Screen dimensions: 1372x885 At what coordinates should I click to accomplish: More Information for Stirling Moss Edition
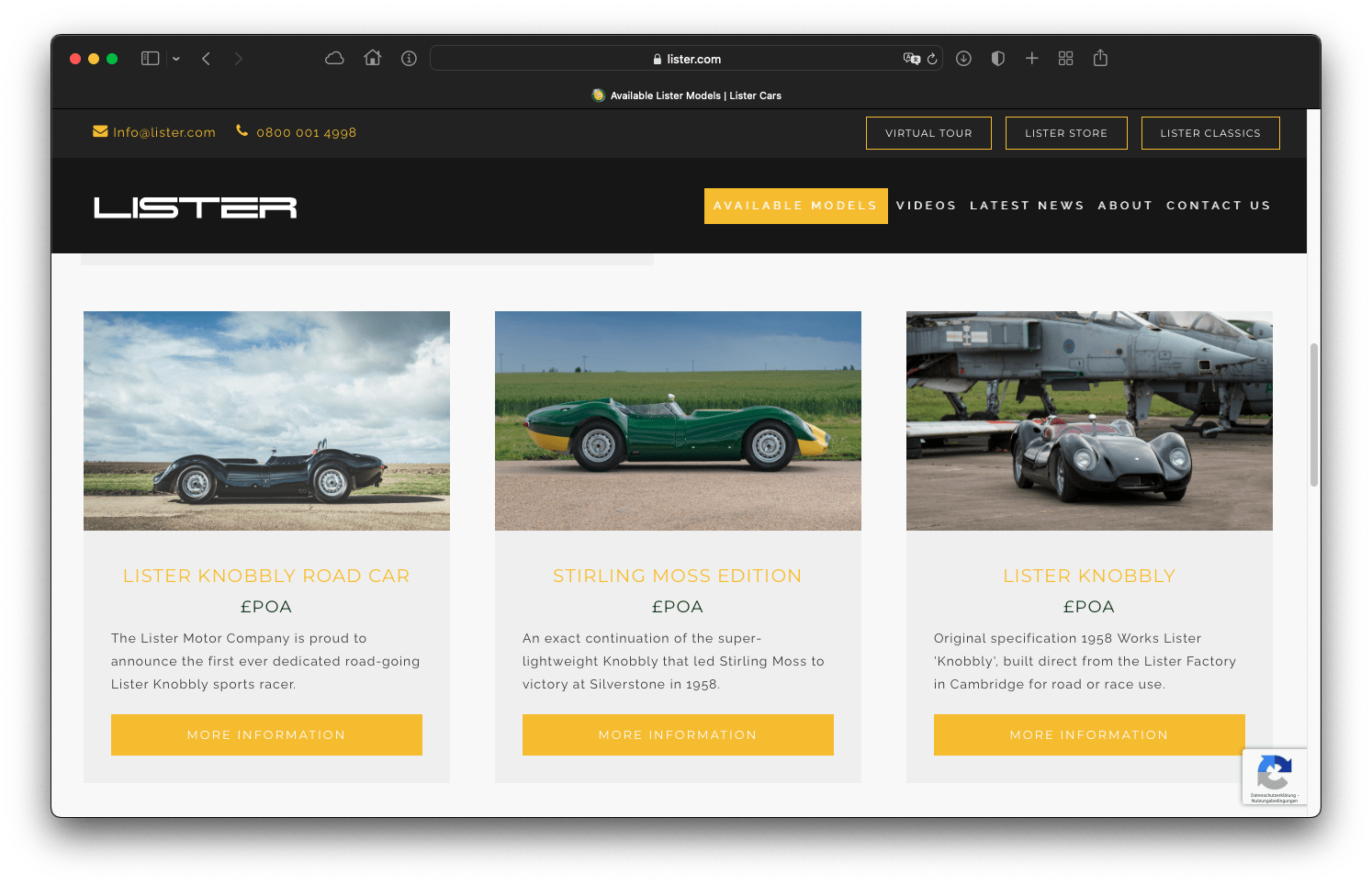[678, 734]
